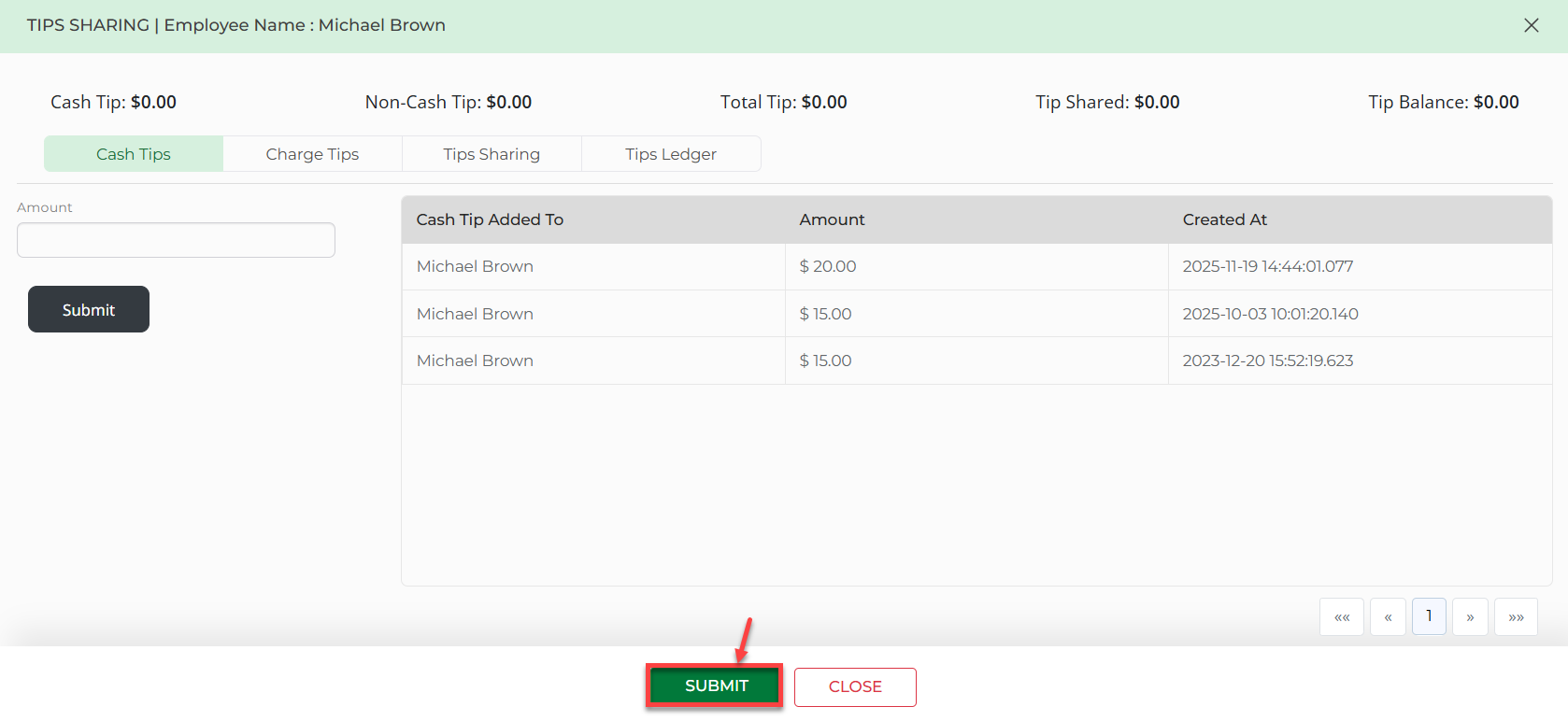The height and width of the screenshot is (721, 1568).
Task: Select the row created 2025-10-03
Action: click(1270, 314)
